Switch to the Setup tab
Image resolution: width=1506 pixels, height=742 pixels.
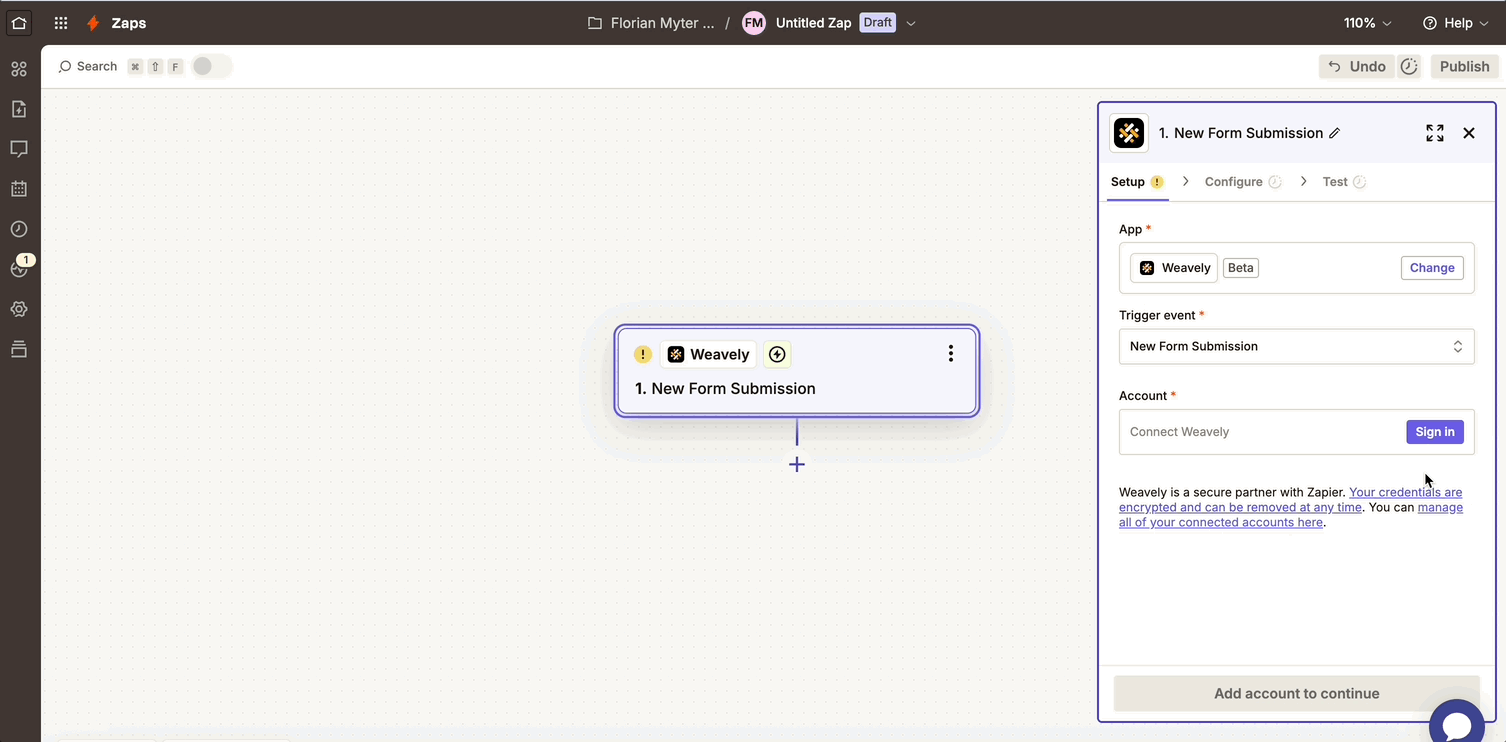pos(1137,182)
